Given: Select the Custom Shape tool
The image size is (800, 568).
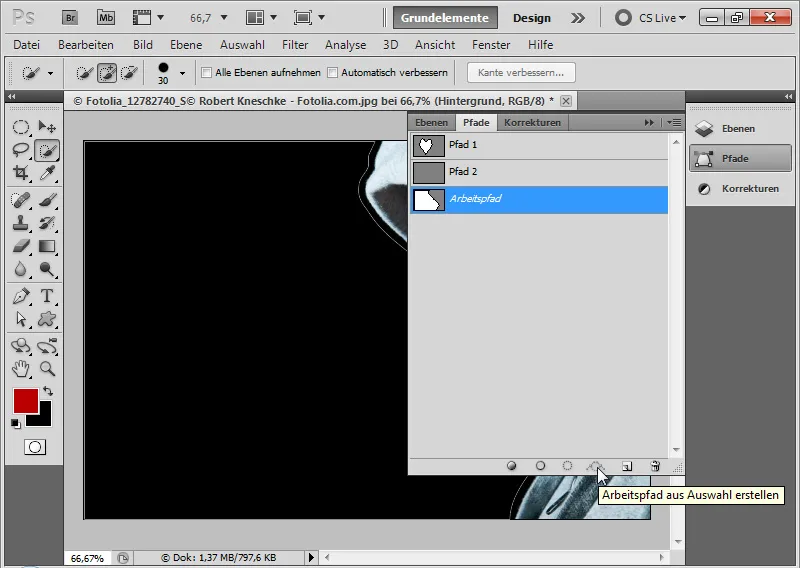Looking at the screenshot, I should point(47,319).
